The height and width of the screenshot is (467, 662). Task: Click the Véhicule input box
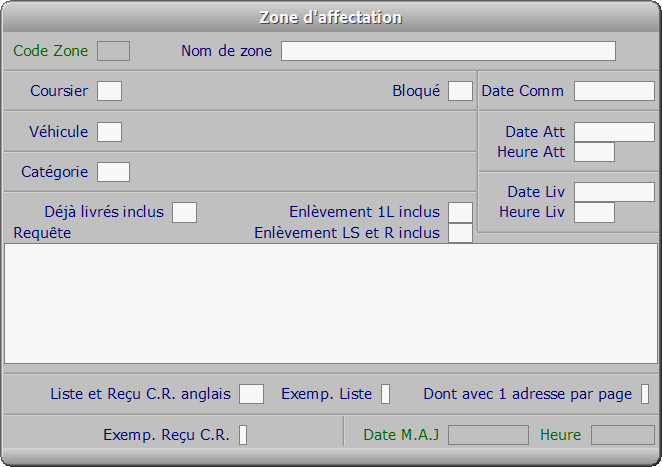109,132
